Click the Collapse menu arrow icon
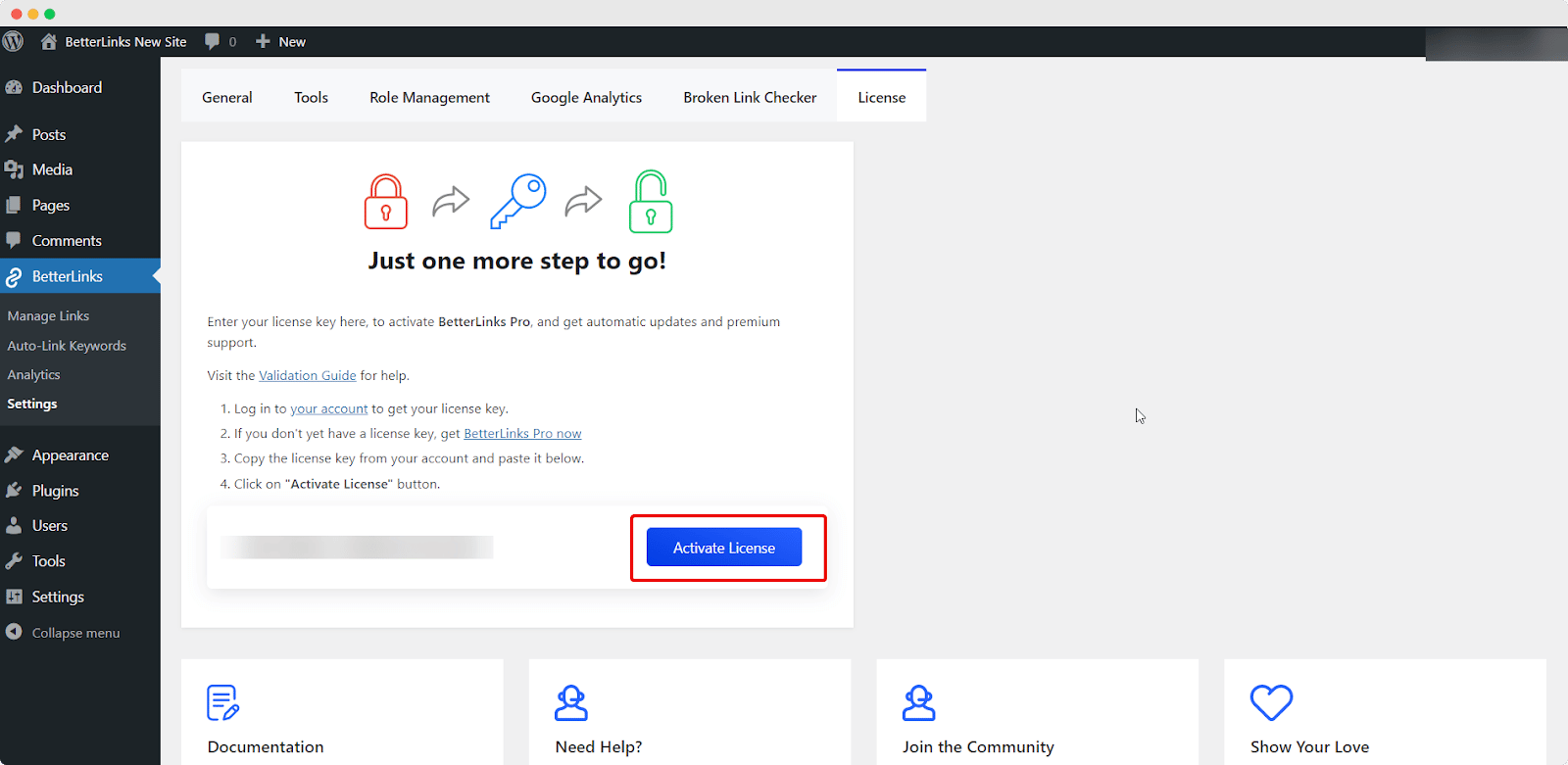This screenshot has width=1568, height=765. (x=14, y=632)
